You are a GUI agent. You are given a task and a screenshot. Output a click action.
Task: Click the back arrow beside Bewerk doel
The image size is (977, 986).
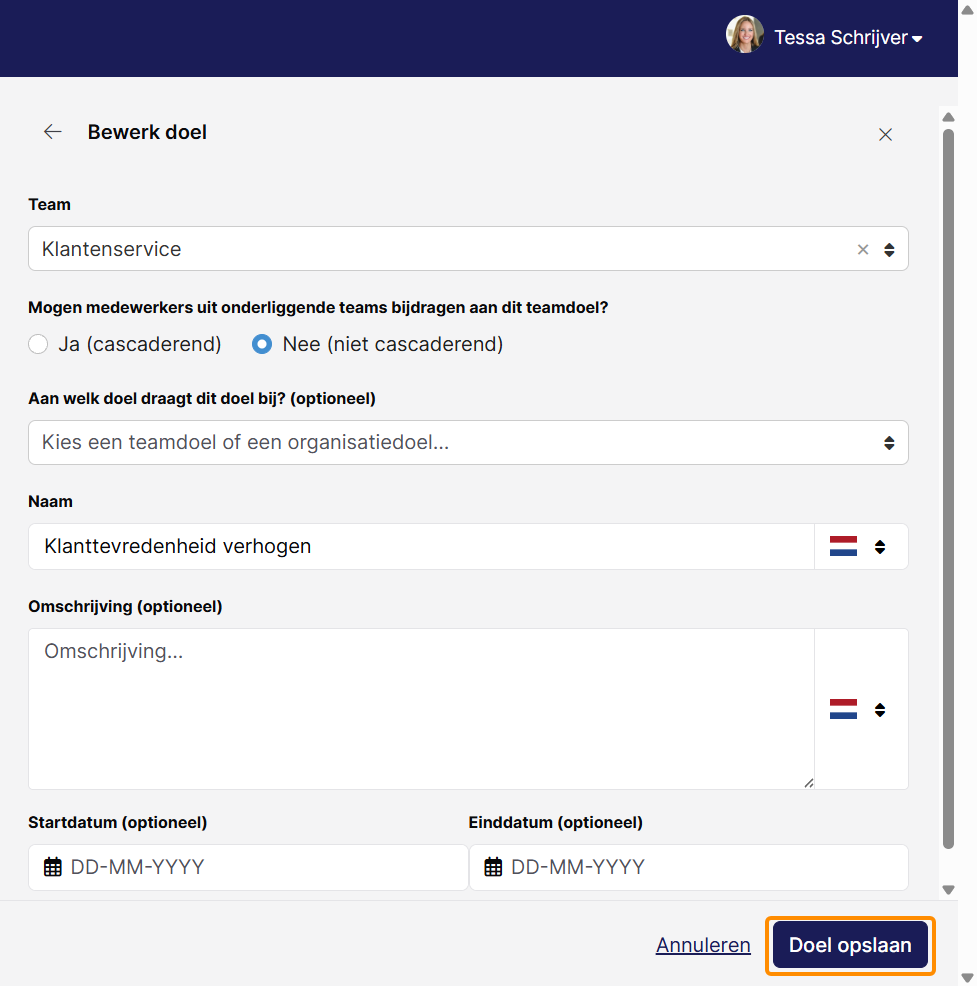point(53,131)
